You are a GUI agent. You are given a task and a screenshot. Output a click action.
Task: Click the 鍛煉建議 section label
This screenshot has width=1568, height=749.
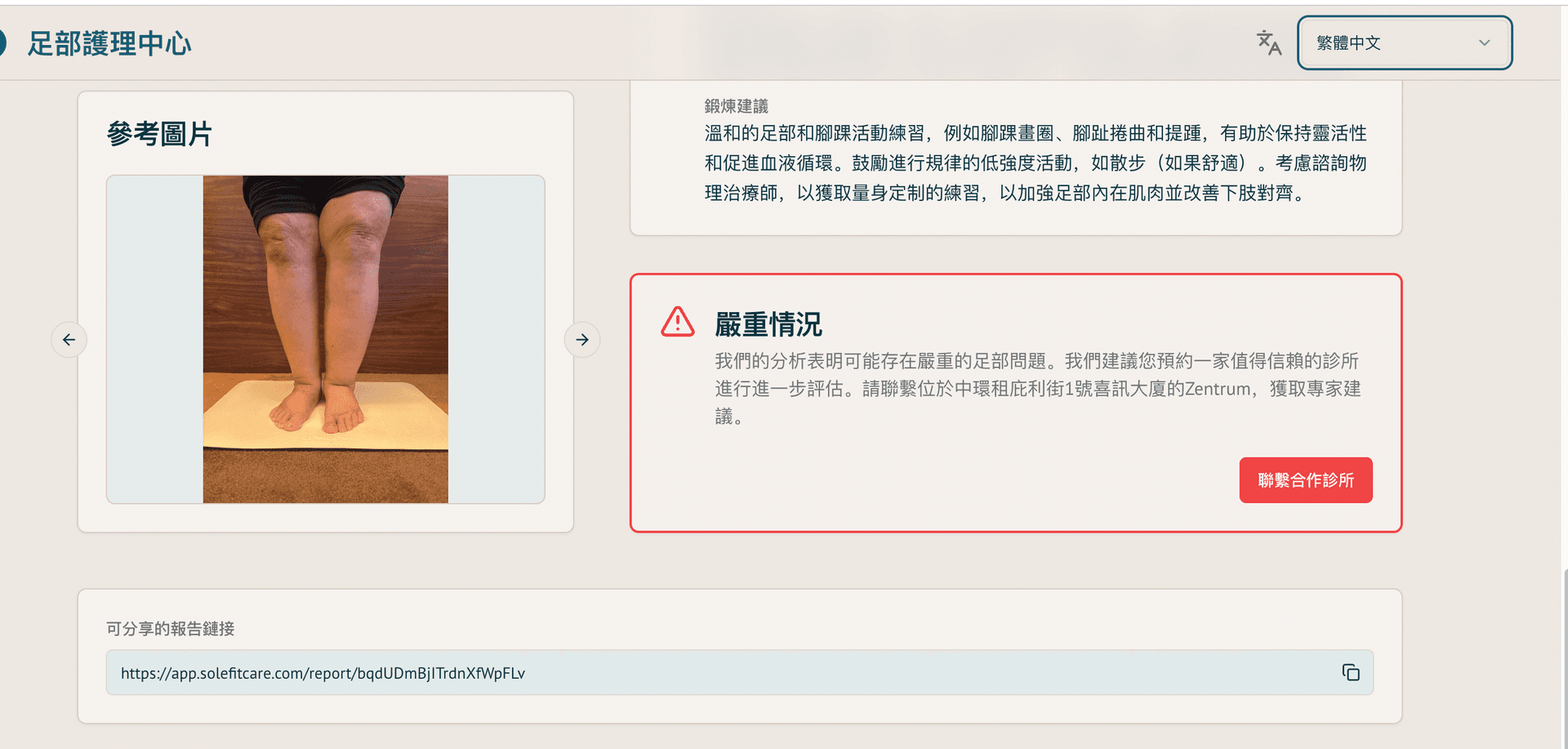click(x=736, y=106)
